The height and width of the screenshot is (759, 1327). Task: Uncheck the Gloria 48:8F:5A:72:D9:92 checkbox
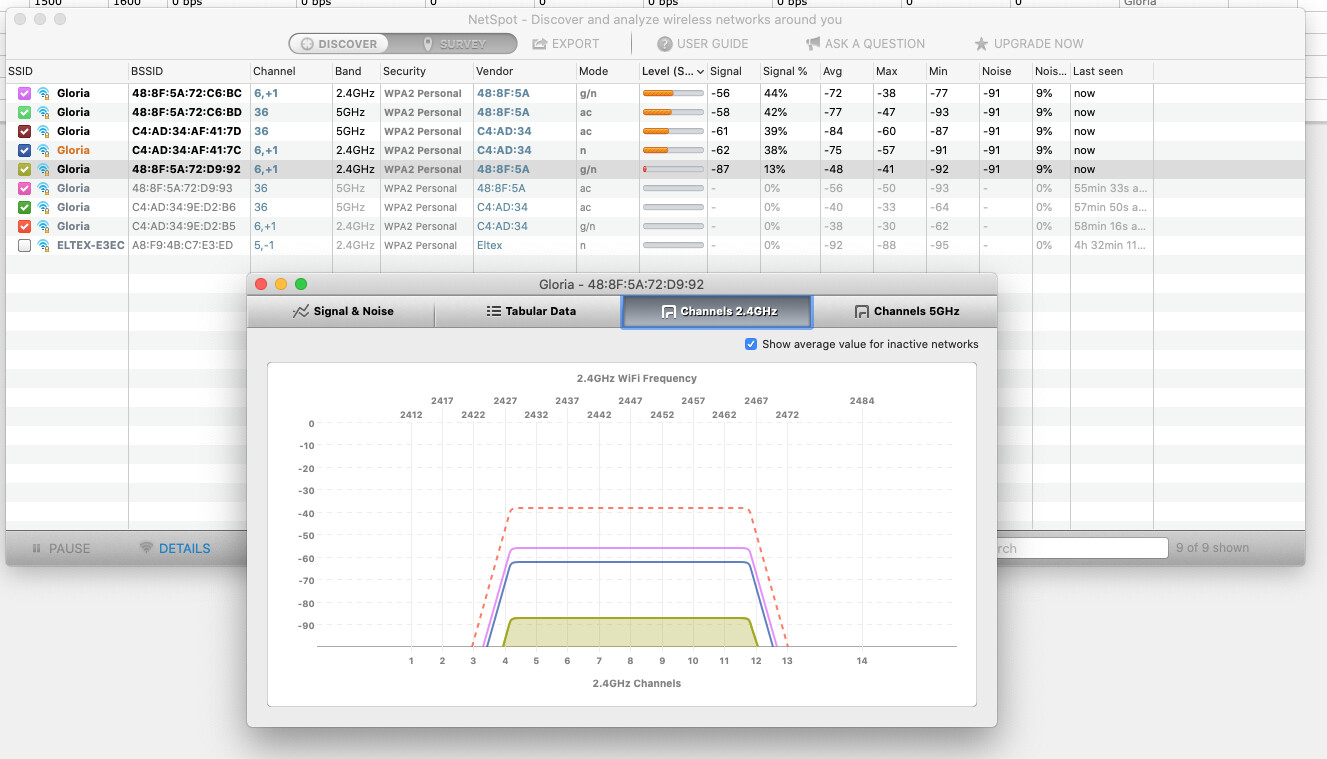tap(25, 169)
